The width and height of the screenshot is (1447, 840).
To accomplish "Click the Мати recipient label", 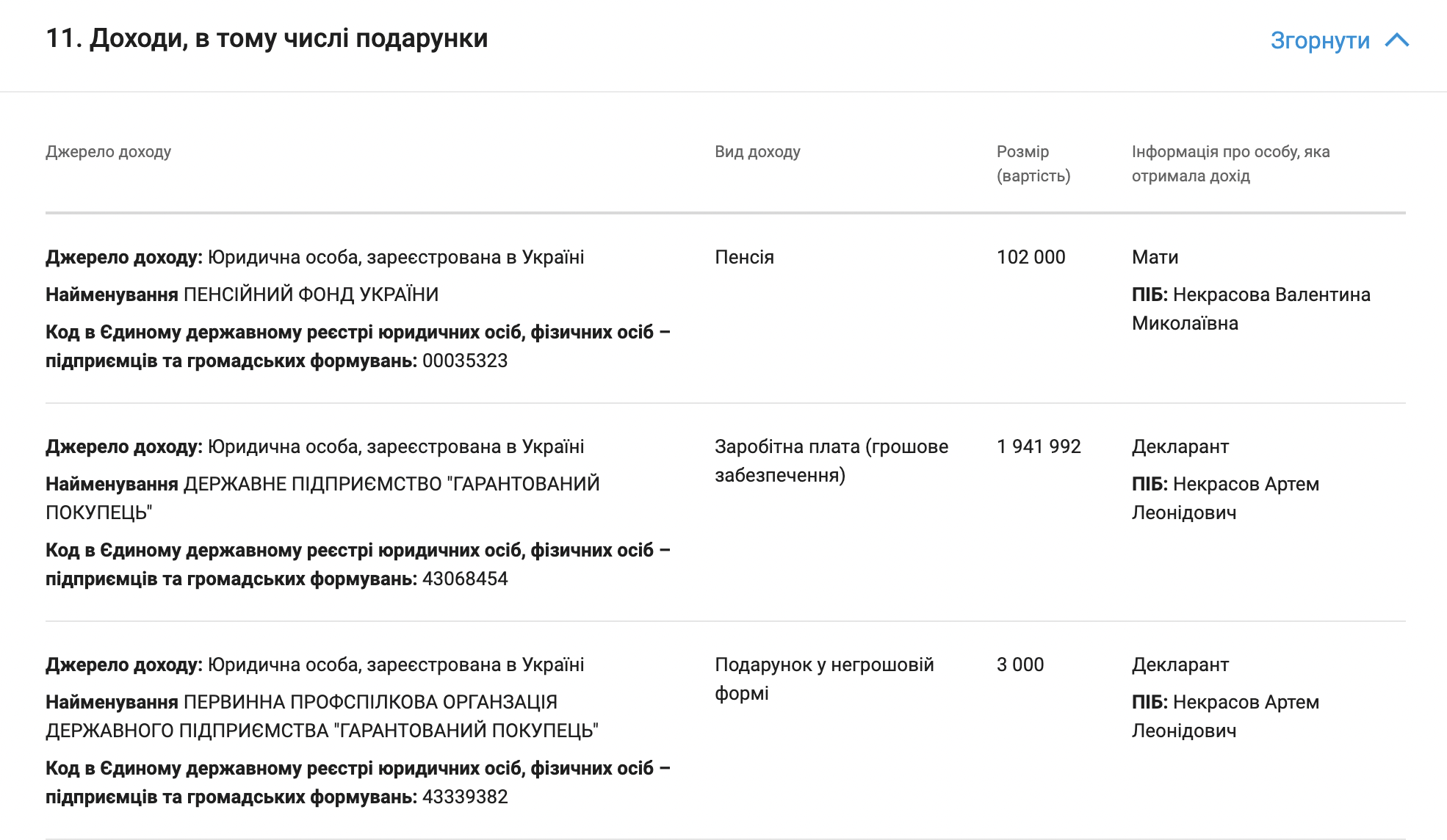I will click(x=1155, y=257).
